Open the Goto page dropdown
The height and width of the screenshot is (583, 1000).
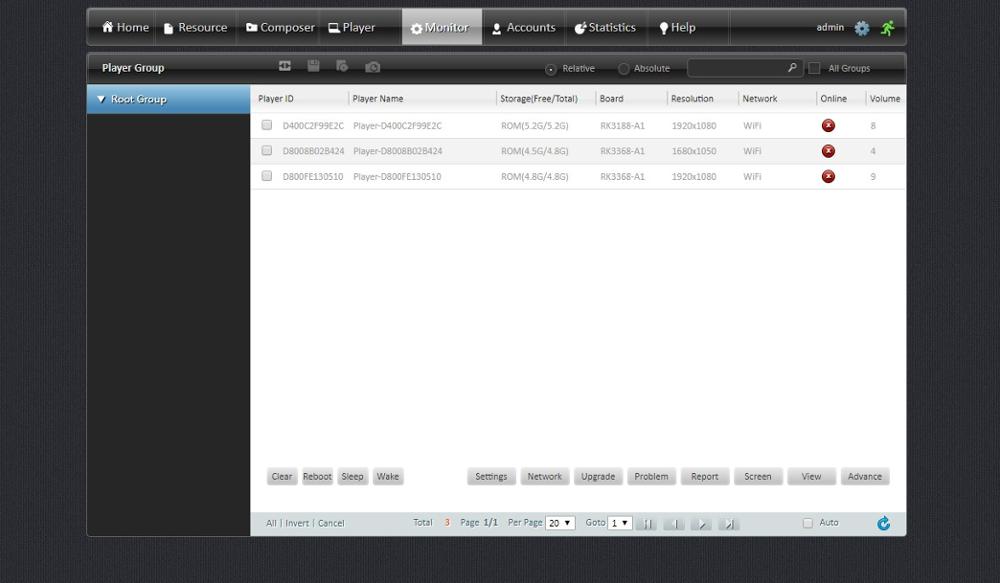(x=619, y=523)
